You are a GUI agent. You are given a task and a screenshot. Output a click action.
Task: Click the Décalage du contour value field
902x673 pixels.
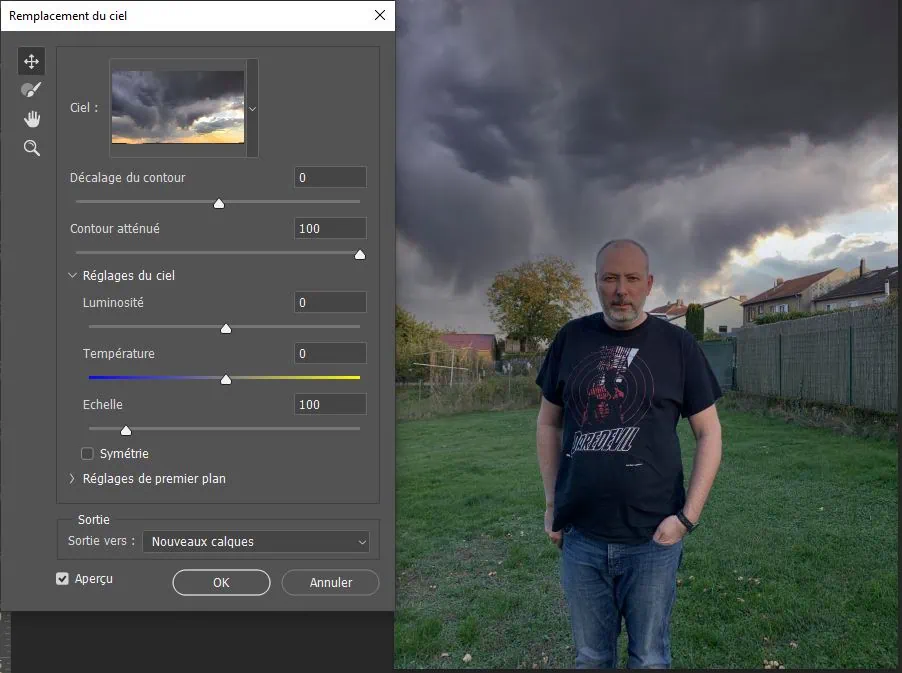point(330,178)
